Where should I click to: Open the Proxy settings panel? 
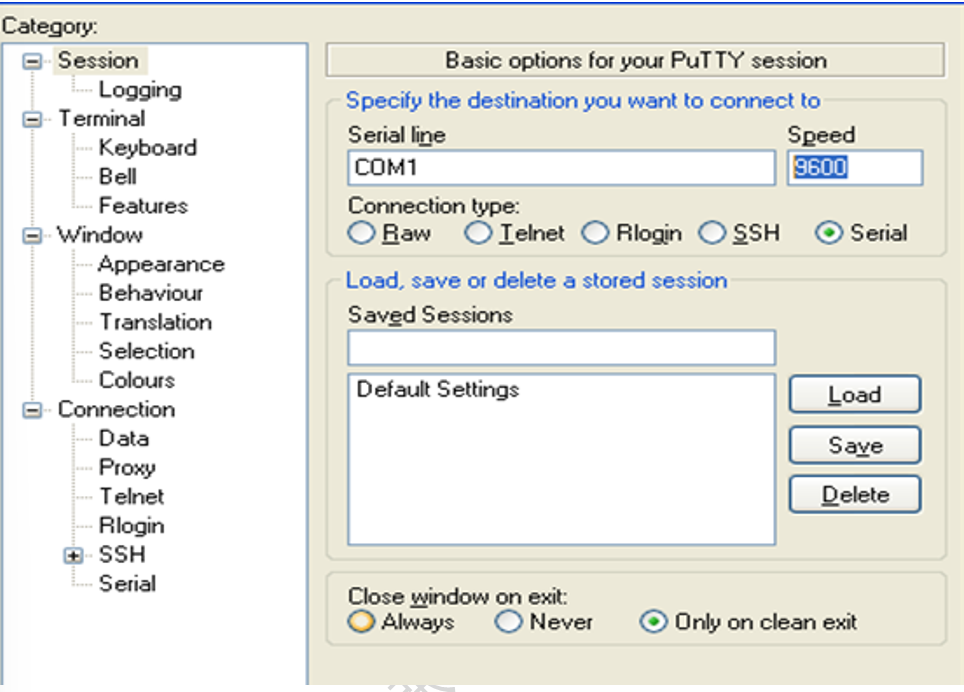click(x=127, y=468)
